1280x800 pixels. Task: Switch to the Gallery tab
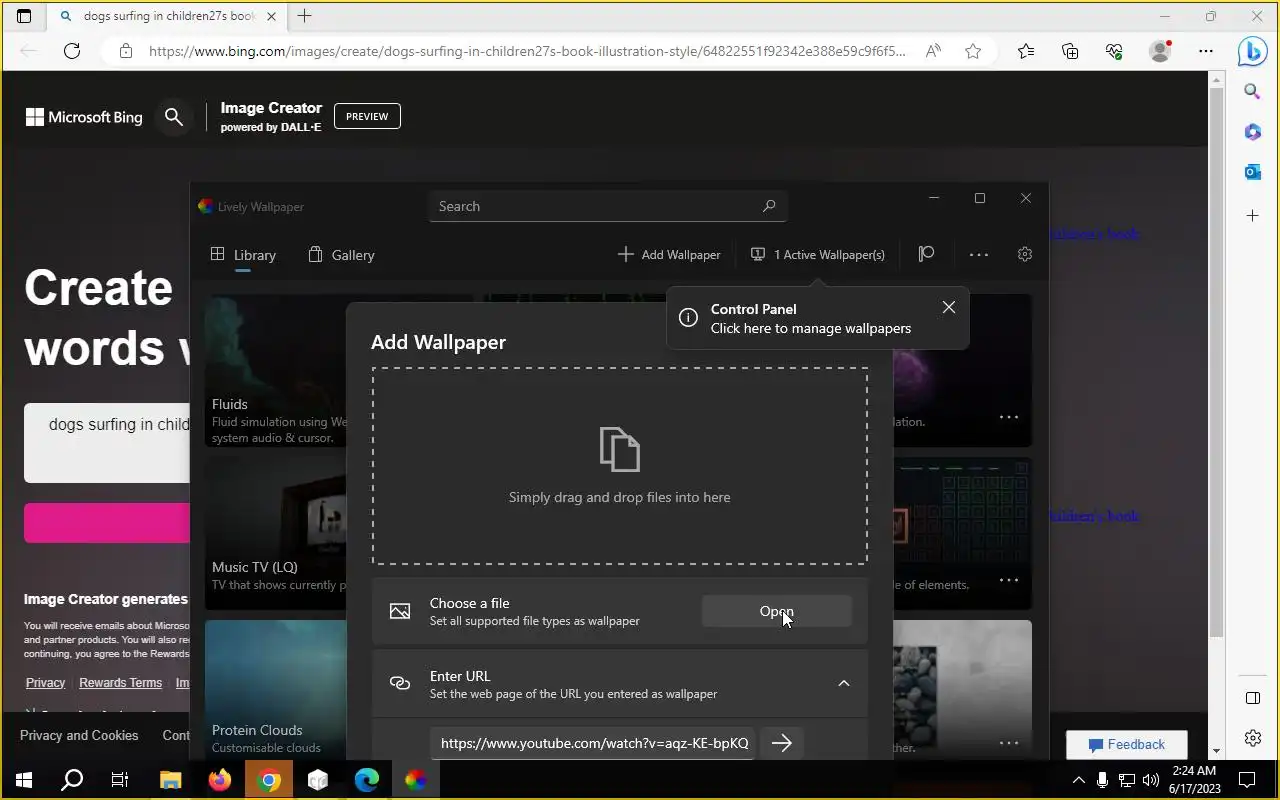pyautogui.click(x=341, y=255)
